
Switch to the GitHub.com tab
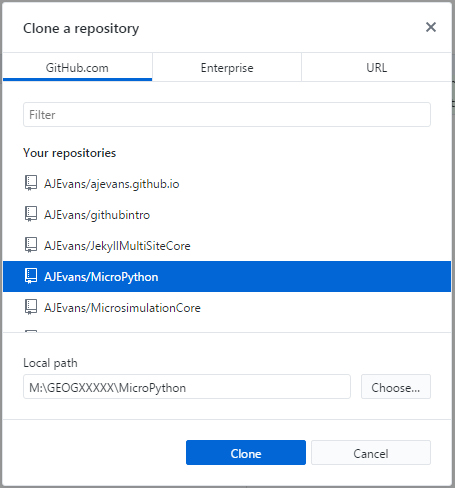pos(77,68)
